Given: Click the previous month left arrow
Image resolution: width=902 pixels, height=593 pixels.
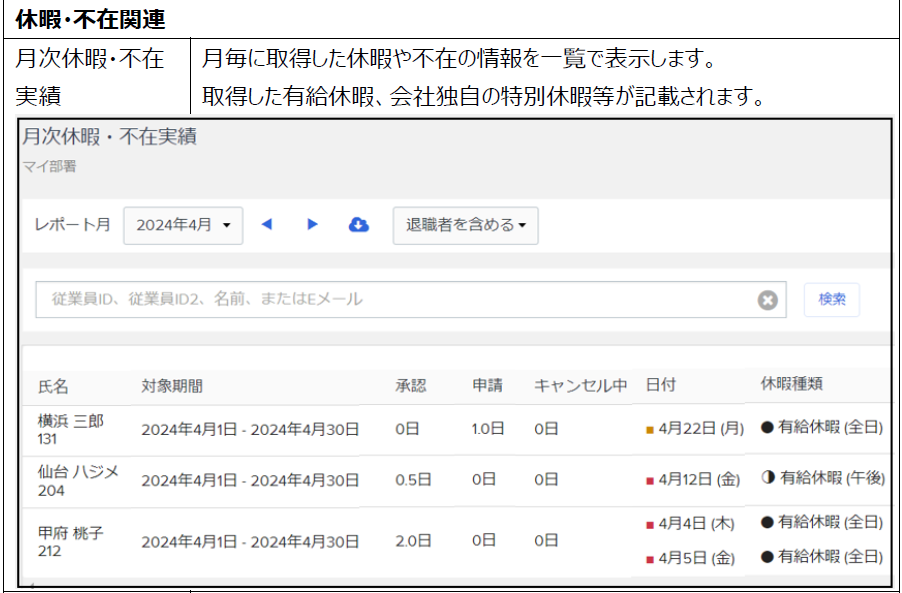Looking at the screenshot, I should tap(266, 225).
